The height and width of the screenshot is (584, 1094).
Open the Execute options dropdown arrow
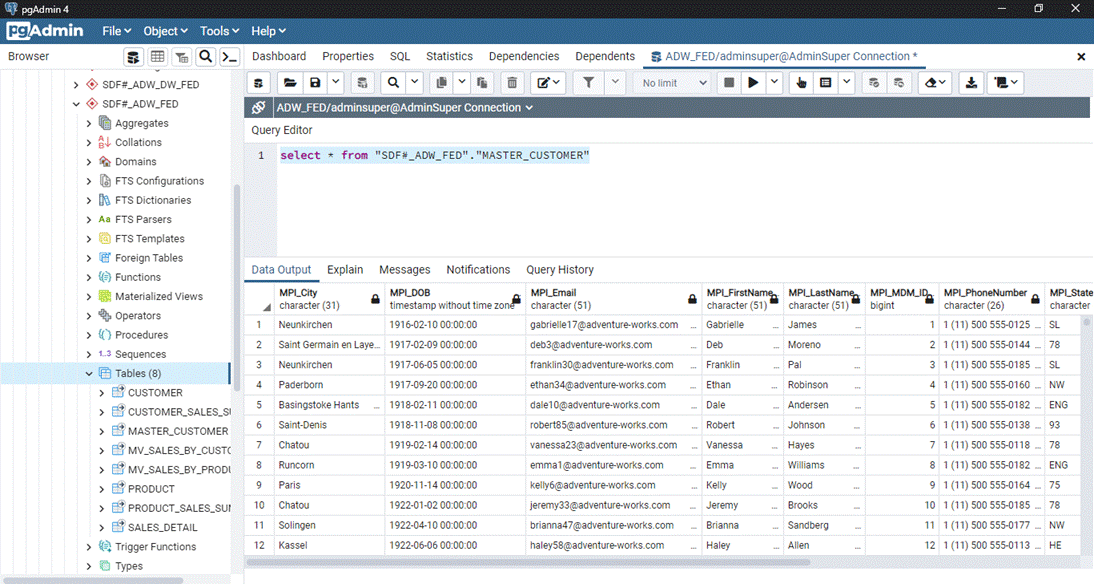(x=774, y=83)
